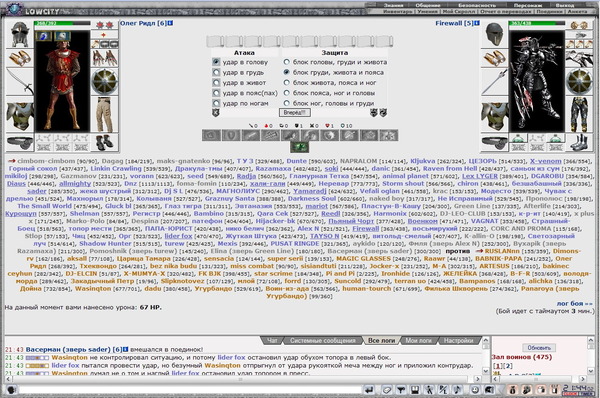Viewport: 600px width, 398px height.
Task: Click the money bag icon at bottom right
Action: [x=512, y=390]
